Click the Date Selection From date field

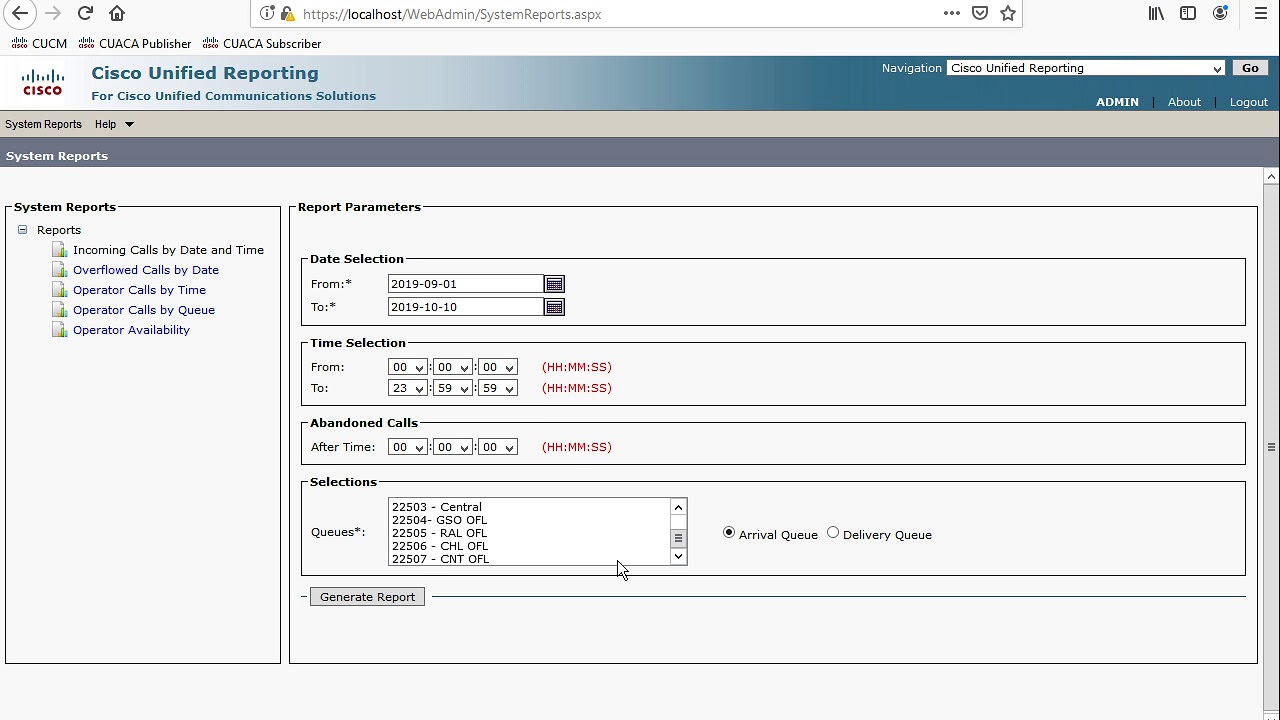(x=466, y=284)
